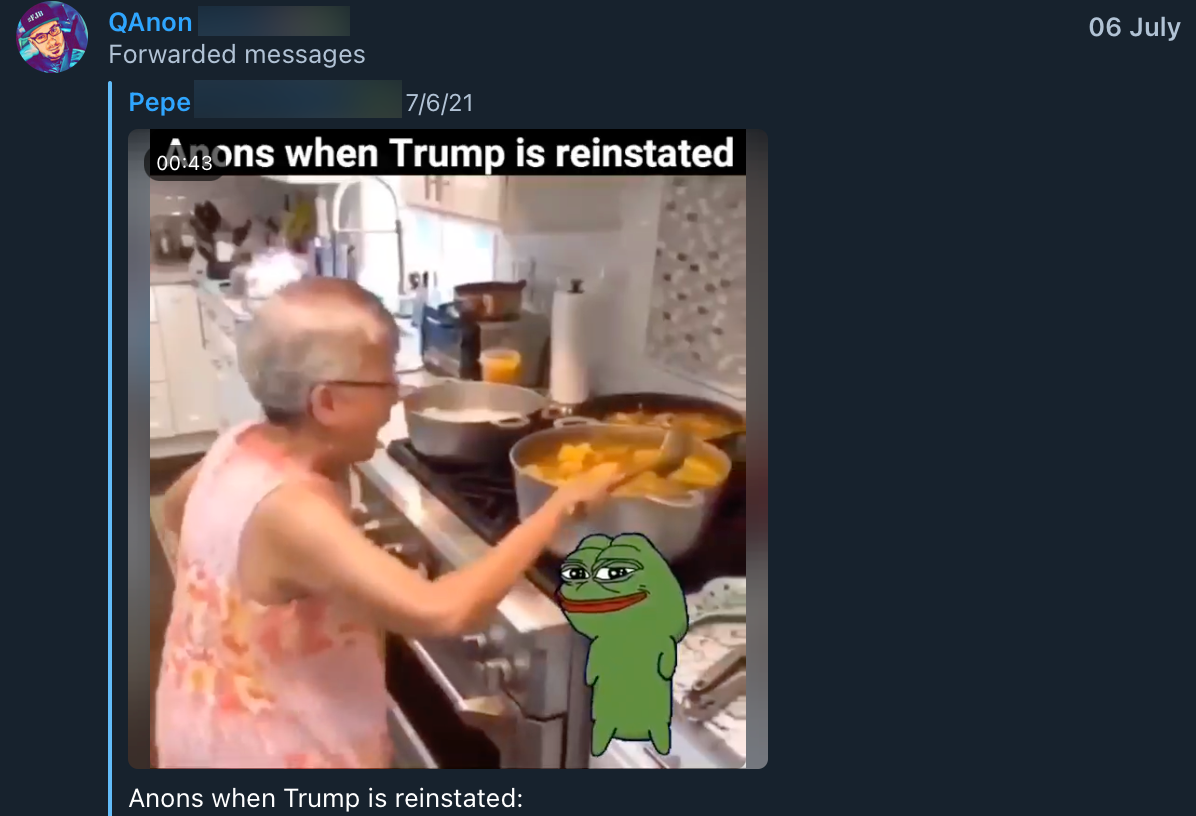Click the video's black title banner

[448, 153]
